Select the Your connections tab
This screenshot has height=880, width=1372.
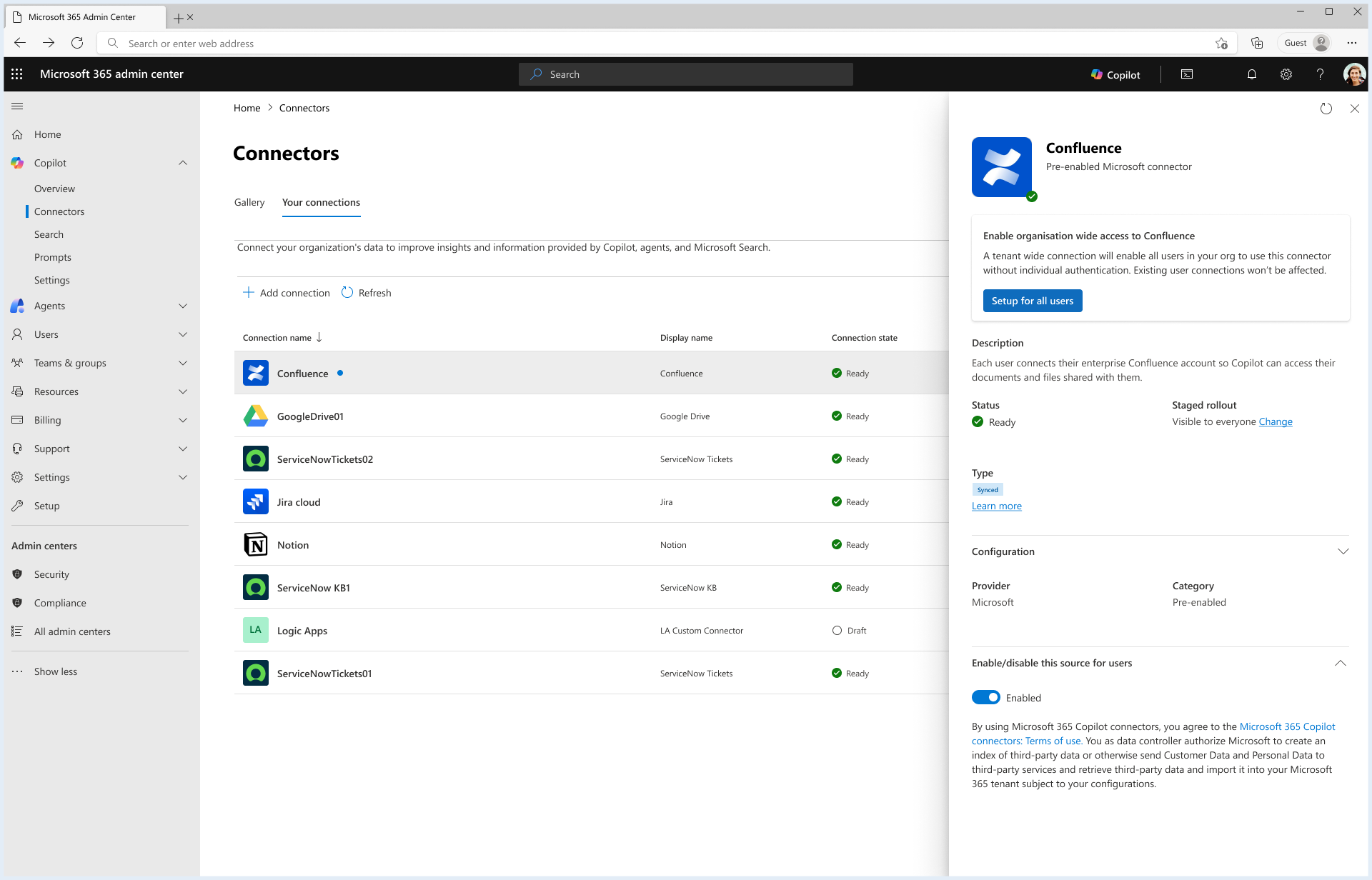tap(321, 202)
